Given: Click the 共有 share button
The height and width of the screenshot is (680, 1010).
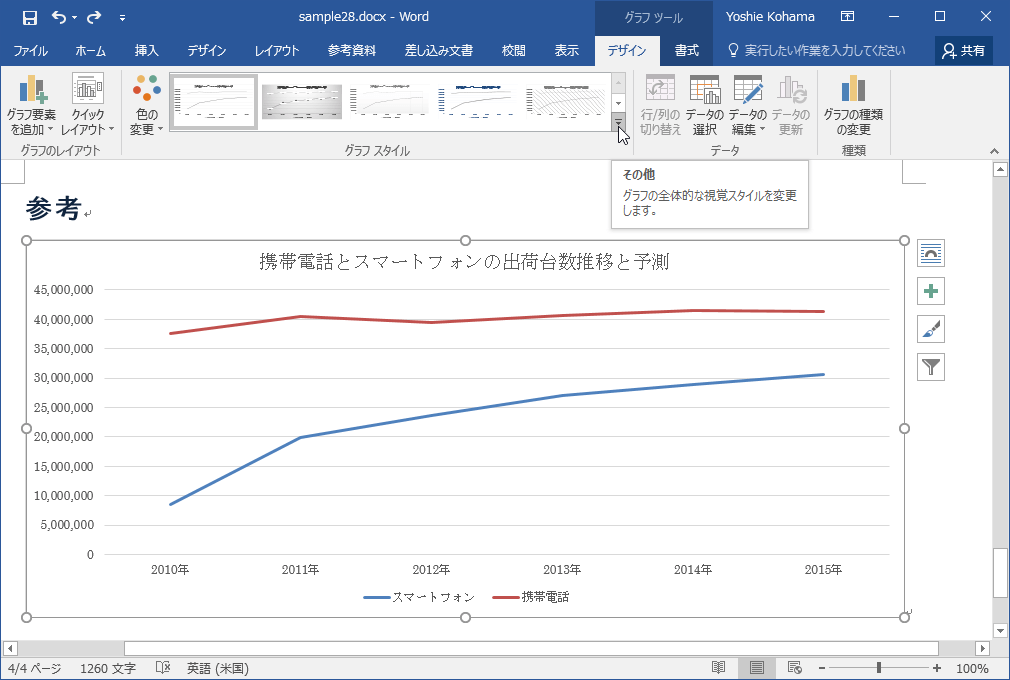Looking at the screenshot, I should 963,50.
